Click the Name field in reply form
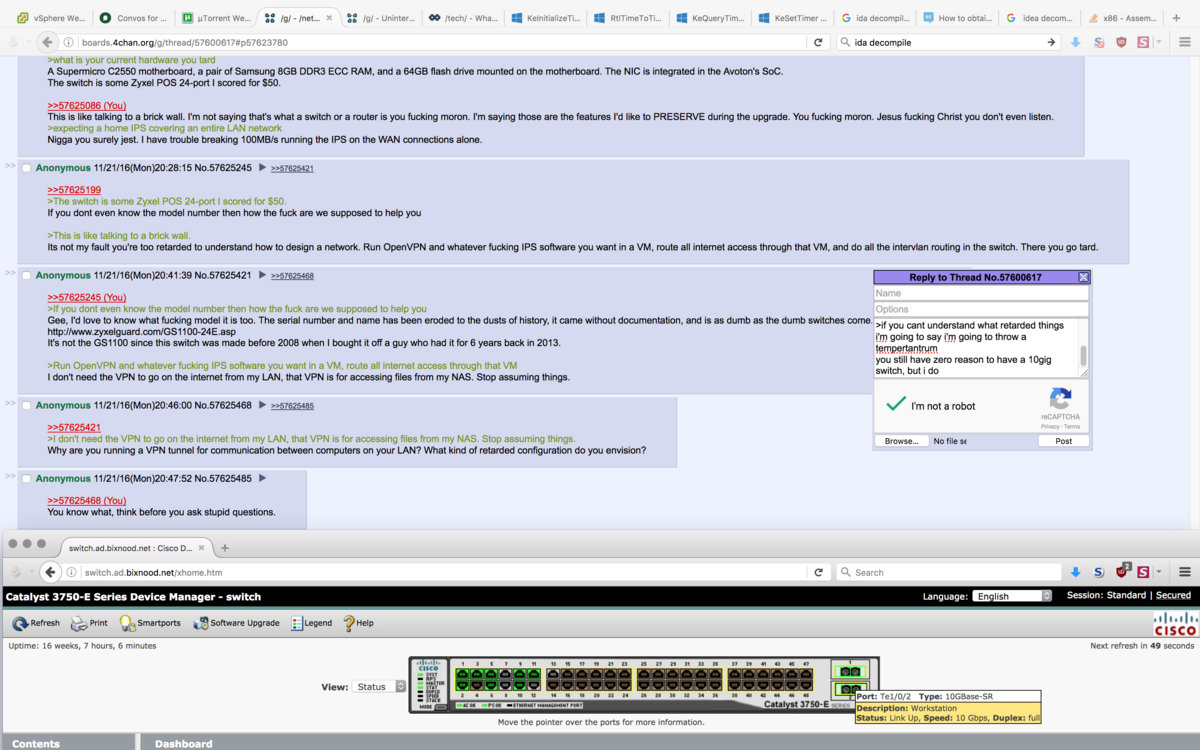The height and width of the screenshot is (750, 1200). coord(980,293)
